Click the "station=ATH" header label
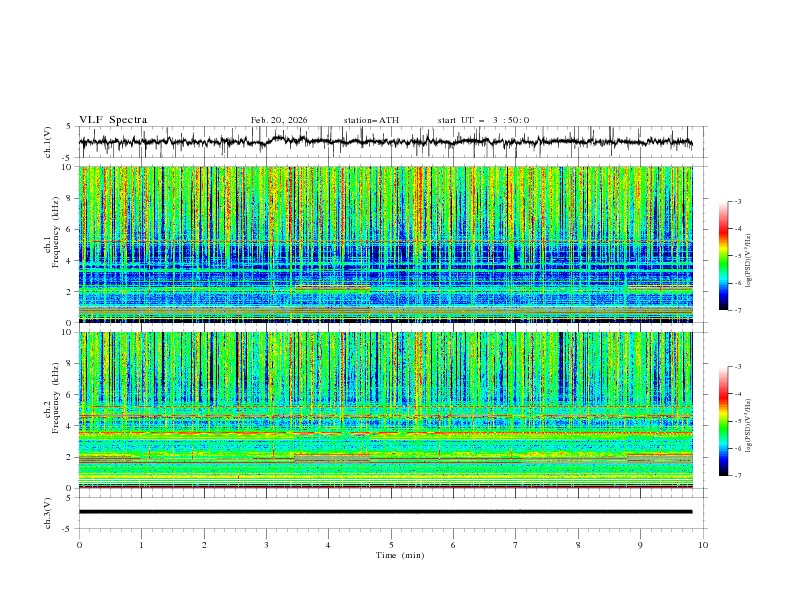 tap(371, 120)
